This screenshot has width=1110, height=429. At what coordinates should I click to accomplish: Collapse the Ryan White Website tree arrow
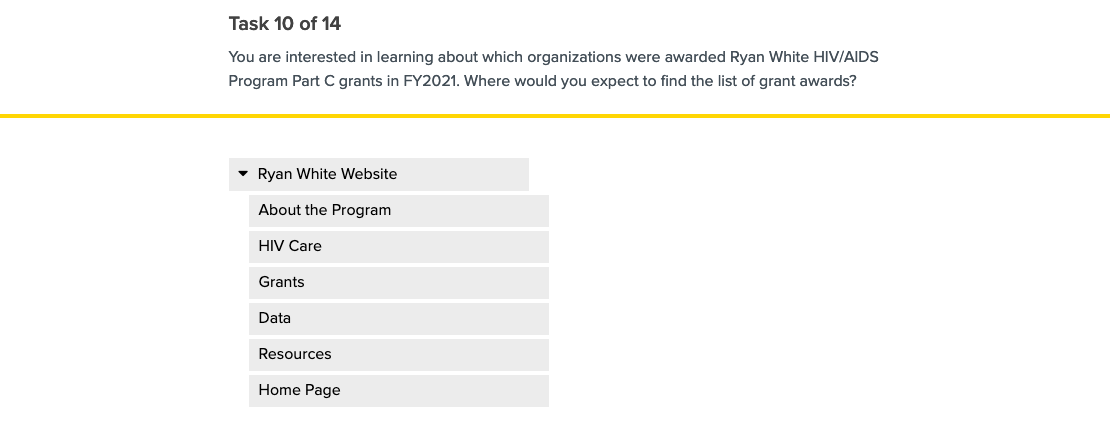coord(243,174)
